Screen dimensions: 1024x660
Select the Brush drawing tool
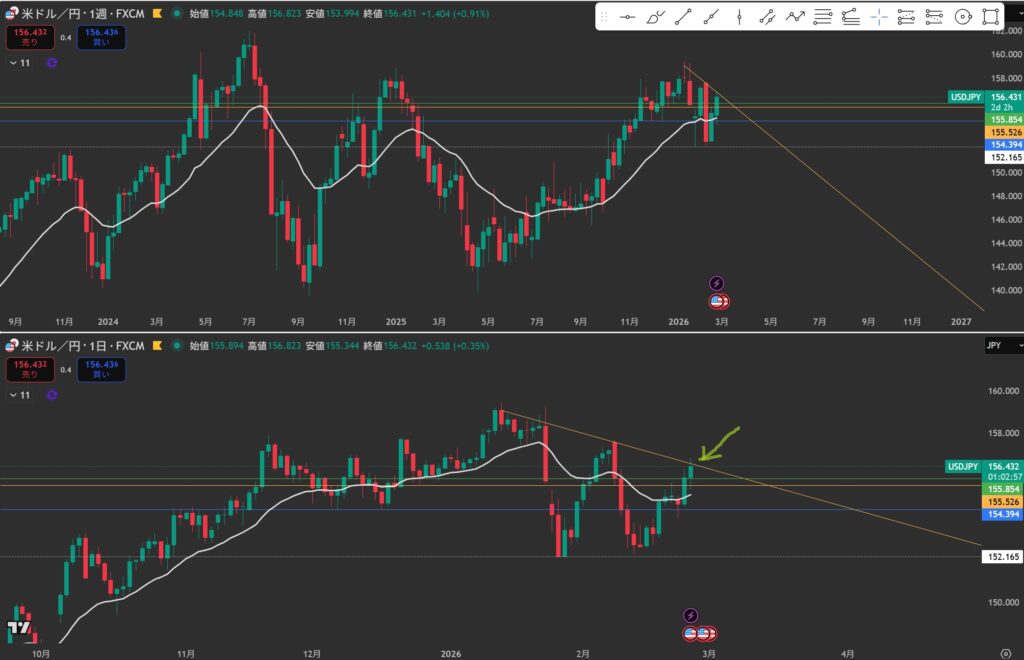[x=655, y=17]
